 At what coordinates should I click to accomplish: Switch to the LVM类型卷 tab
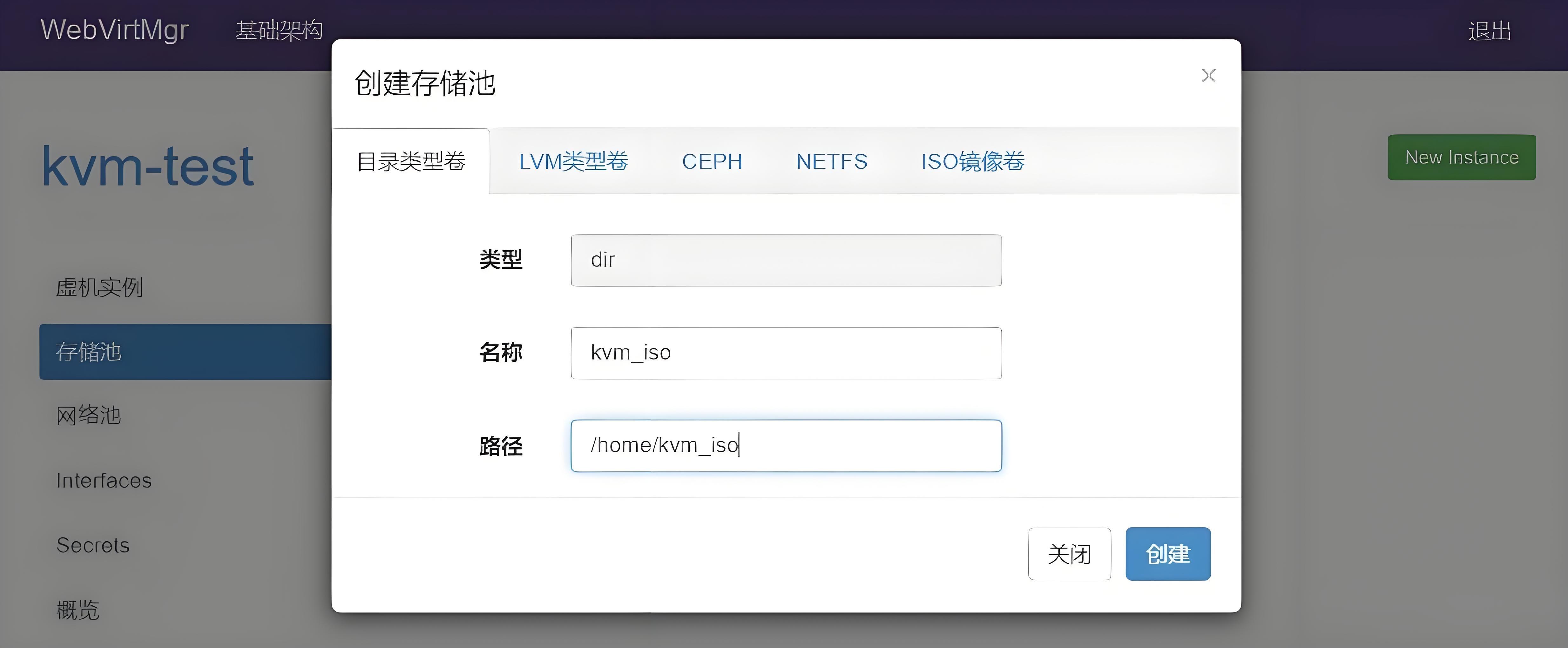pyautogui.click(x=575, y=161)
